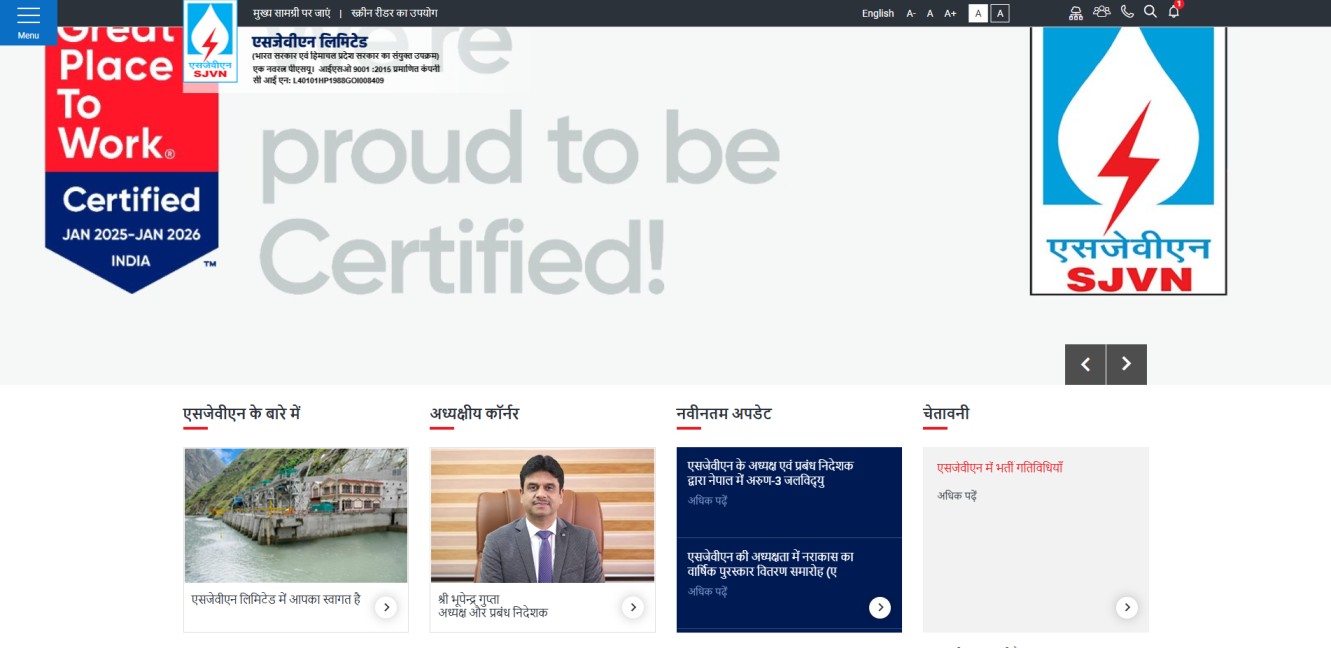Reset font size with A control
The height and width of the screenshot is (648, 1331).
click(929, 13)
